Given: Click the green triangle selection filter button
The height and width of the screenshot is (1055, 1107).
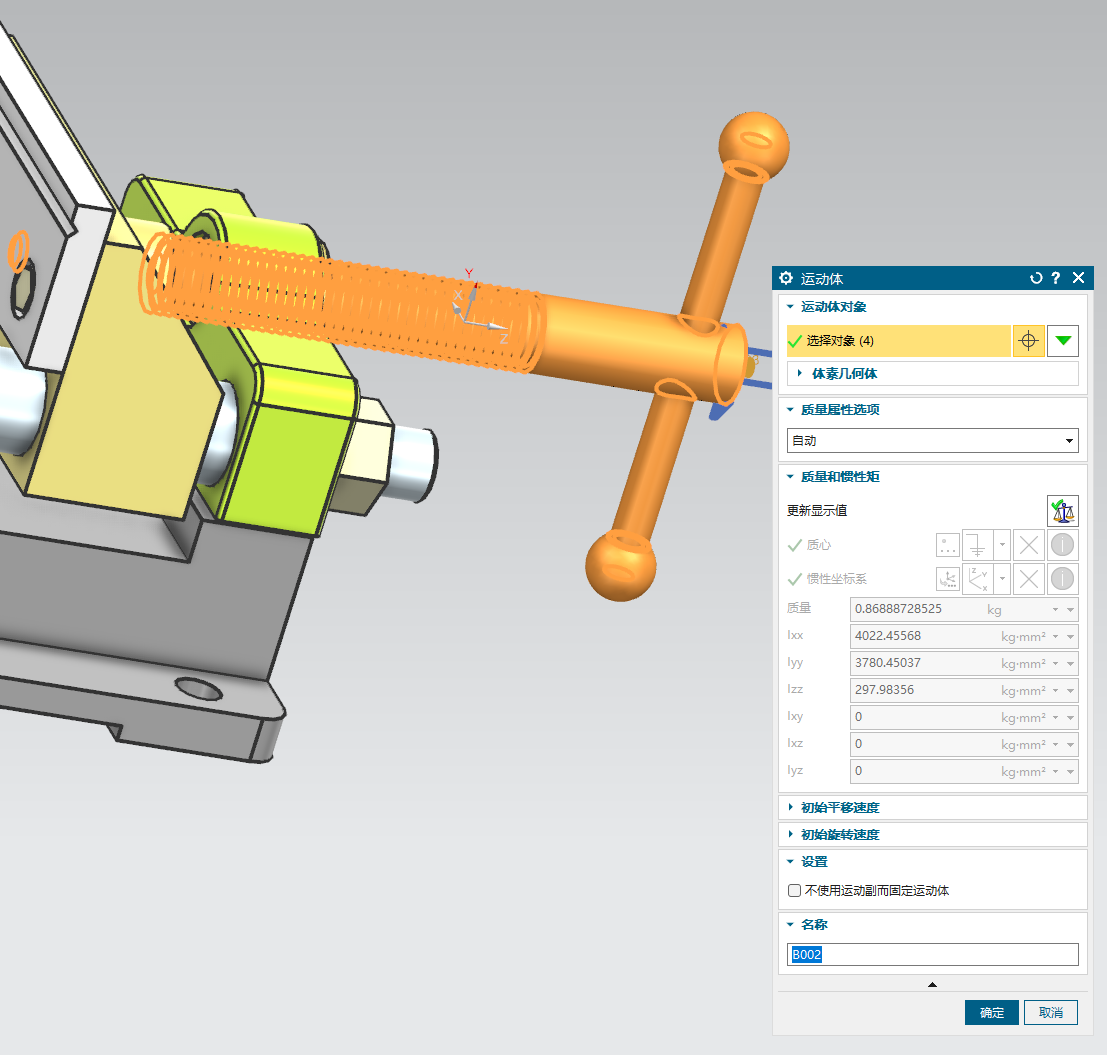Looking at the screenshot, I should [1062, 341].
